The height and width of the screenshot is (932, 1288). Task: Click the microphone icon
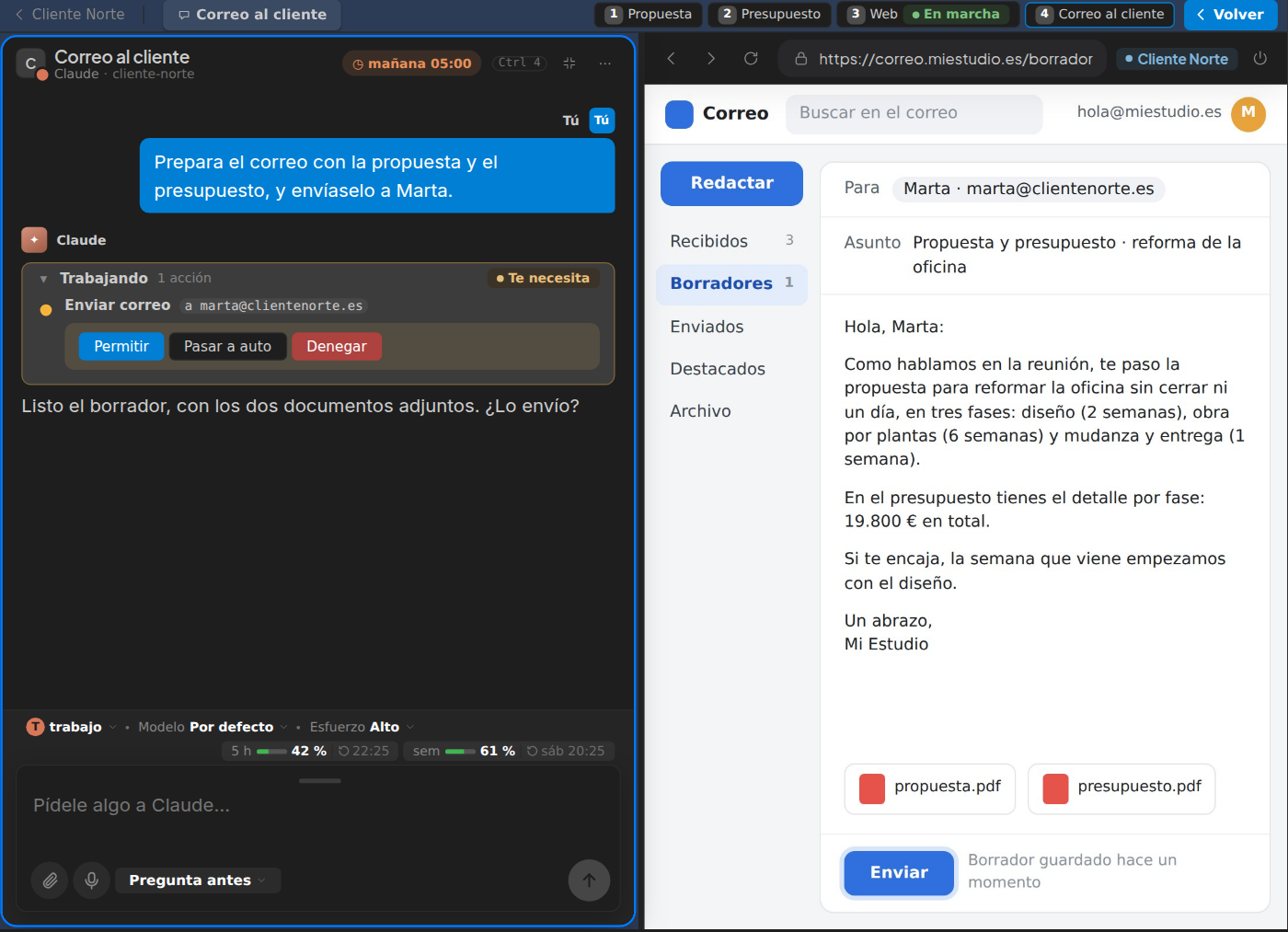92,880
